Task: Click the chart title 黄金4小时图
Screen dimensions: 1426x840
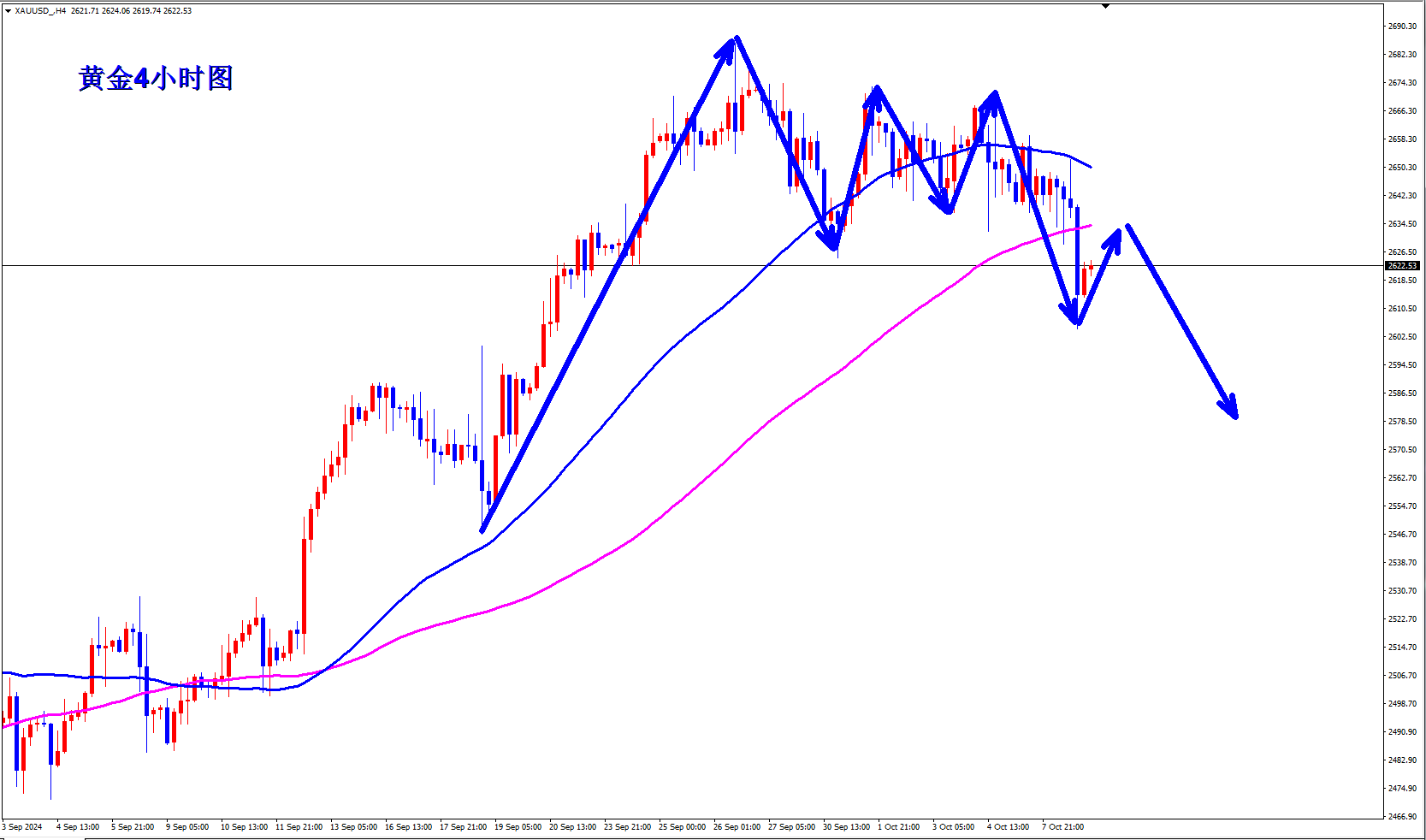Action: [156, 79]
